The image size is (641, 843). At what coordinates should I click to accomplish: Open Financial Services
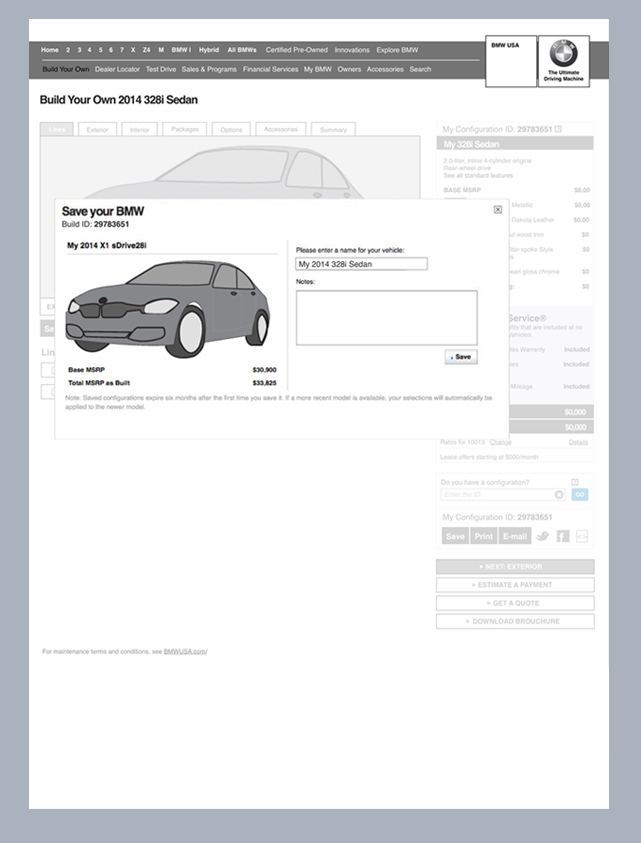click(x=270, y=69)
